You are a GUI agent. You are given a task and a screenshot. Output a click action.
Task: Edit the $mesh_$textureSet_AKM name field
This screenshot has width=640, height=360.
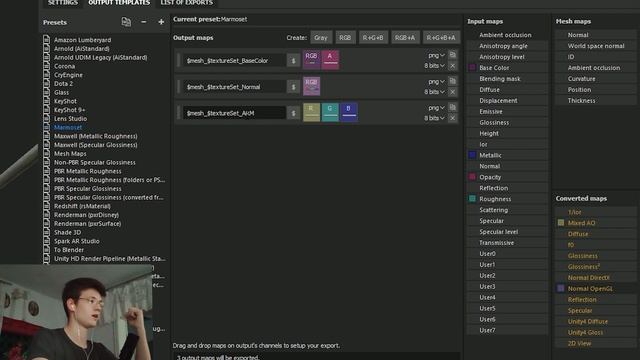click(x=234, y=113)
